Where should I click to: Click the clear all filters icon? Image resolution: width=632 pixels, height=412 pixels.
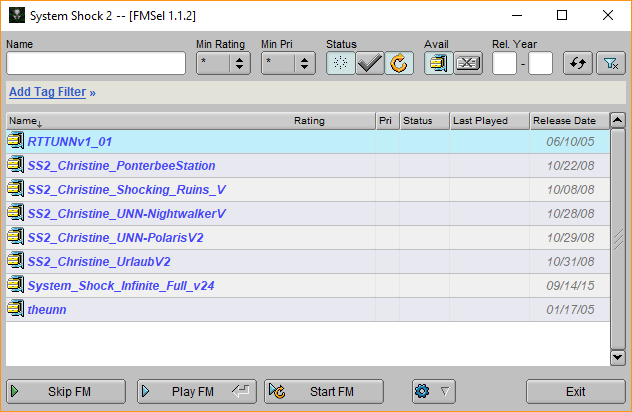(609, 63)
